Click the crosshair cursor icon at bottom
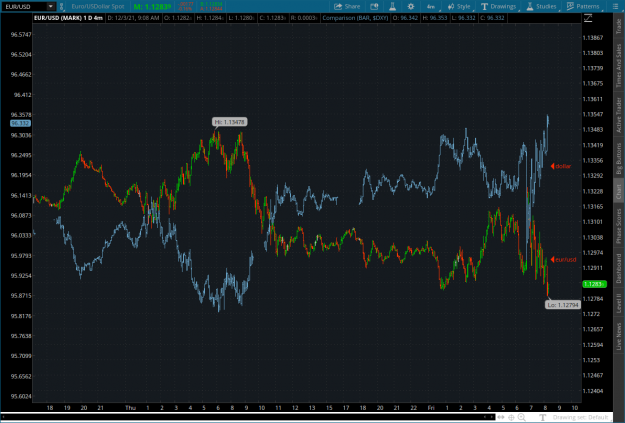The image size is (625, 423). (x=511, y=417)
